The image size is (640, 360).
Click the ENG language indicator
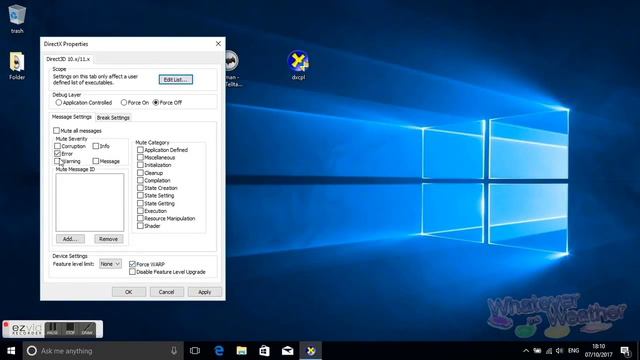573,351
